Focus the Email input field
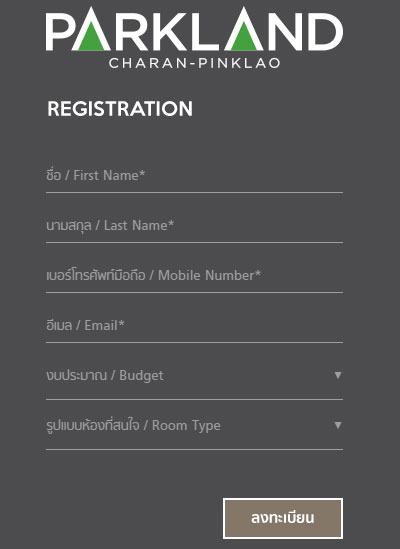This screenshot has height=549, width=400. 194,327
